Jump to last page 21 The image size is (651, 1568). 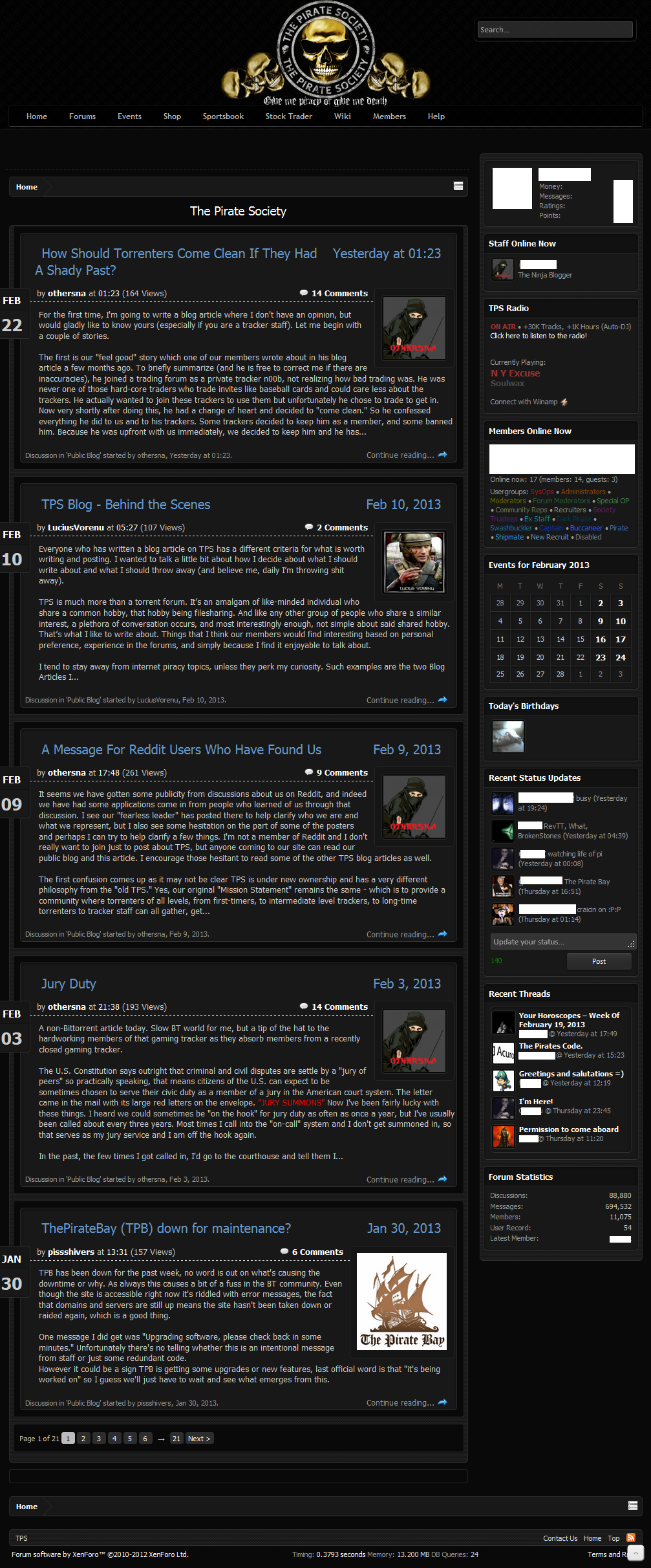pyautogui.click(x=176, y=1438)
